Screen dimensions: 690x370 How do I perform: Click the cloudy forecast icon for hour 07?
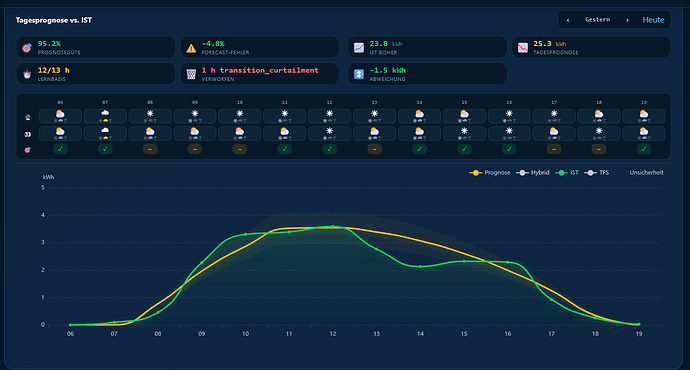(x=105, y=114)
